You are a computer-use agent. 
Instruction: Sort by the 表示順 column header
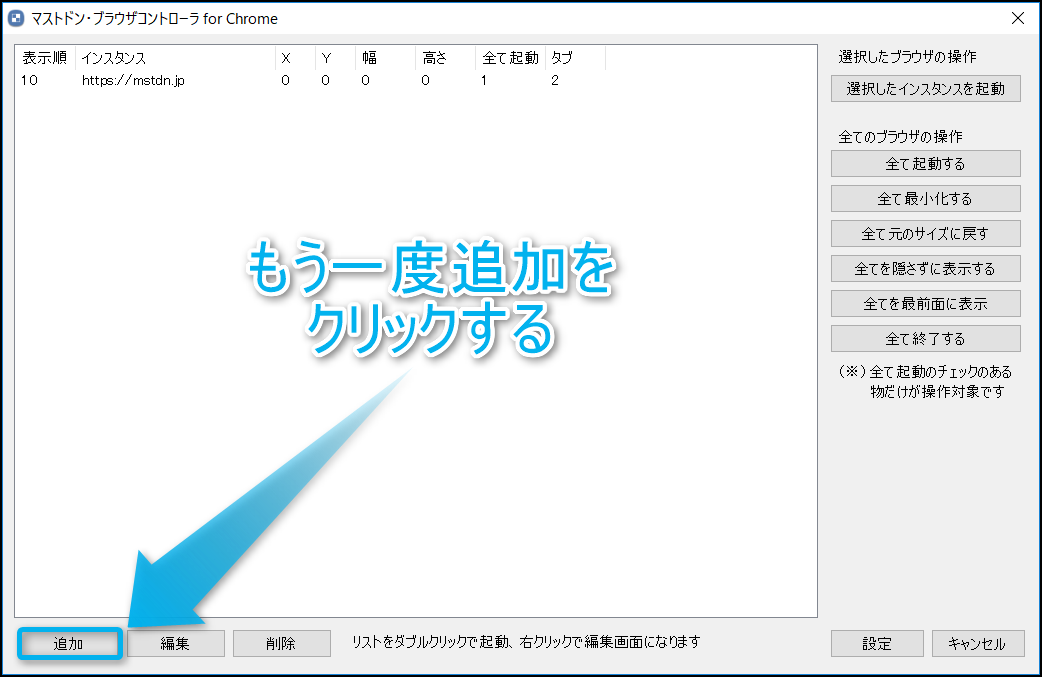click(44, 59)
